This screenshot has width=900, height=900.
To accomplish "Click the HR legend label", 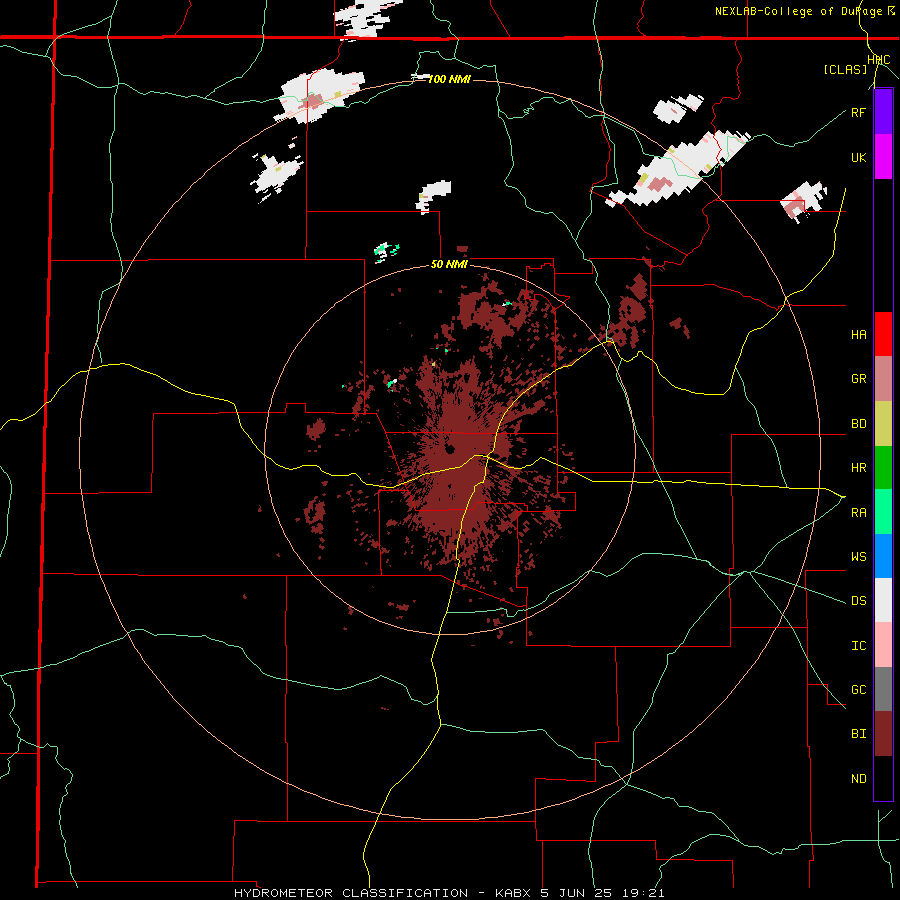I will [x=858, y=468].
